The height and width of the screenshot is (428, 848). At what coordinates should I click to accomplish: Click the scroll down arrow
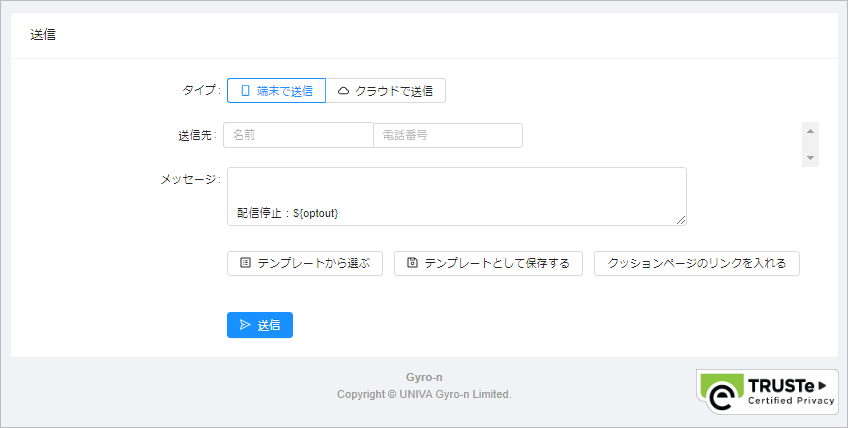coord(810,158)
